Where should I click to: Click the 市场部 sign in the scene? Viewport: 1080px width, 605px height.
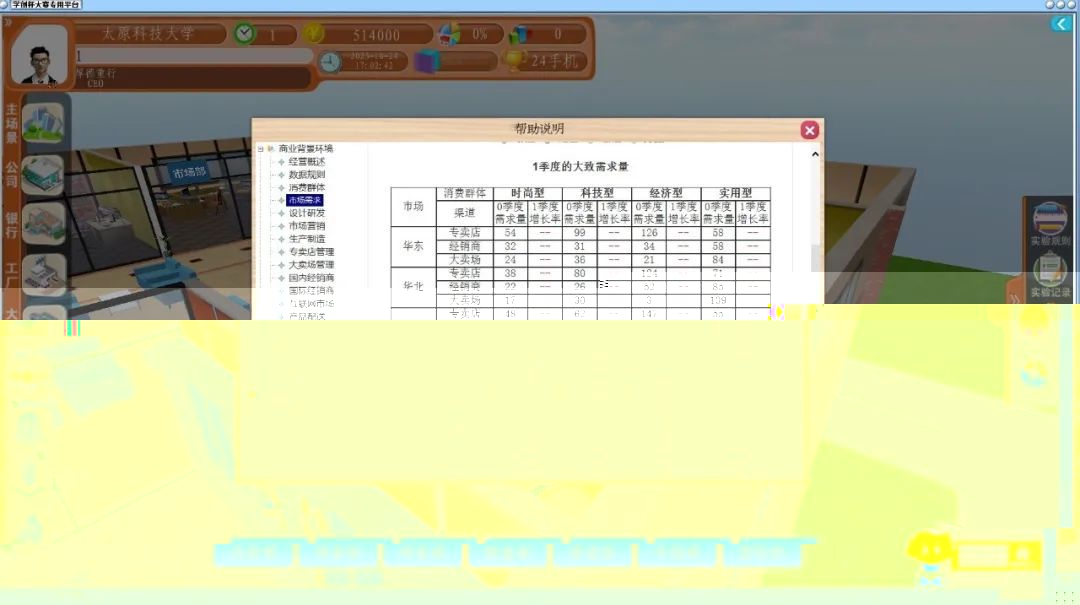tap(189, 172)
